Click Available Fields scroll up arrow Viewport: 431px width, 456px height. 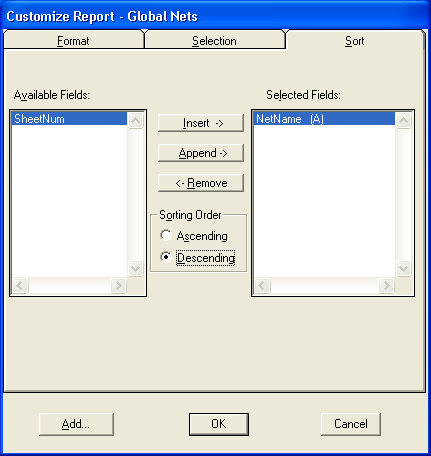tap(136, 120)
